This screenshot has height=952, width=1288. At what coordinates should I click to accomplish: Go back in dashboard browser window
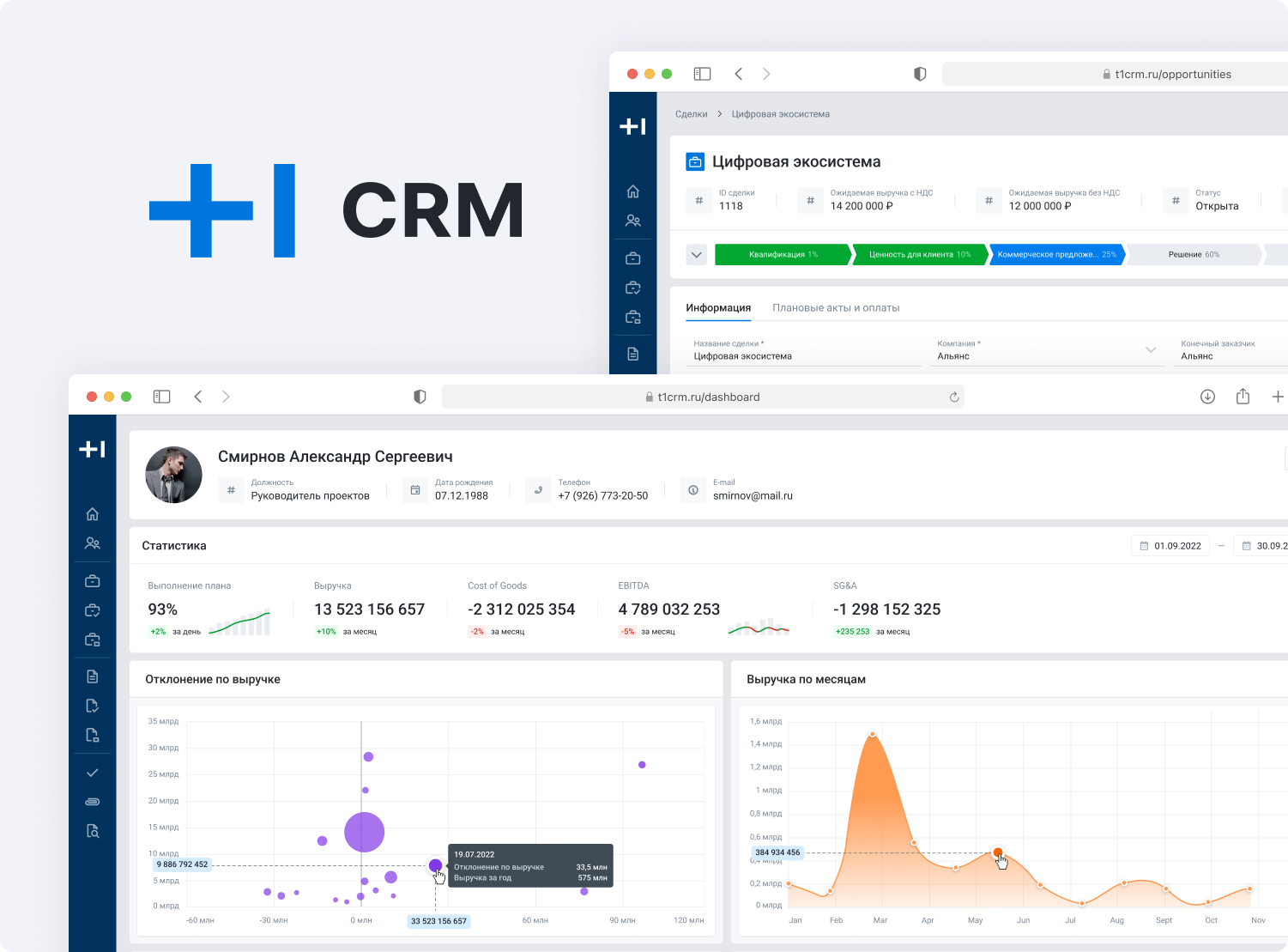[x=198, y=397]
